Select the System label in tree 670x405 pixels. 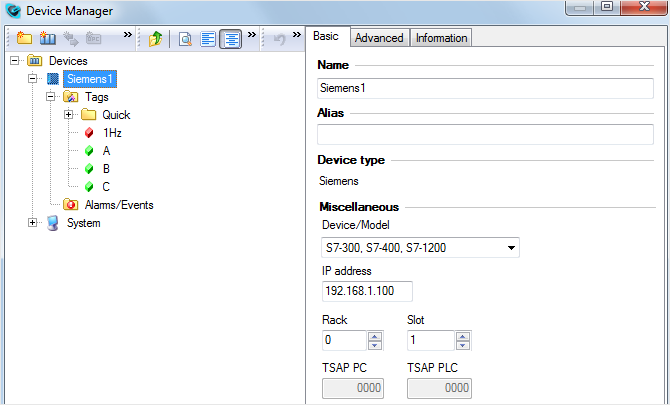click(x=84, y=223)
